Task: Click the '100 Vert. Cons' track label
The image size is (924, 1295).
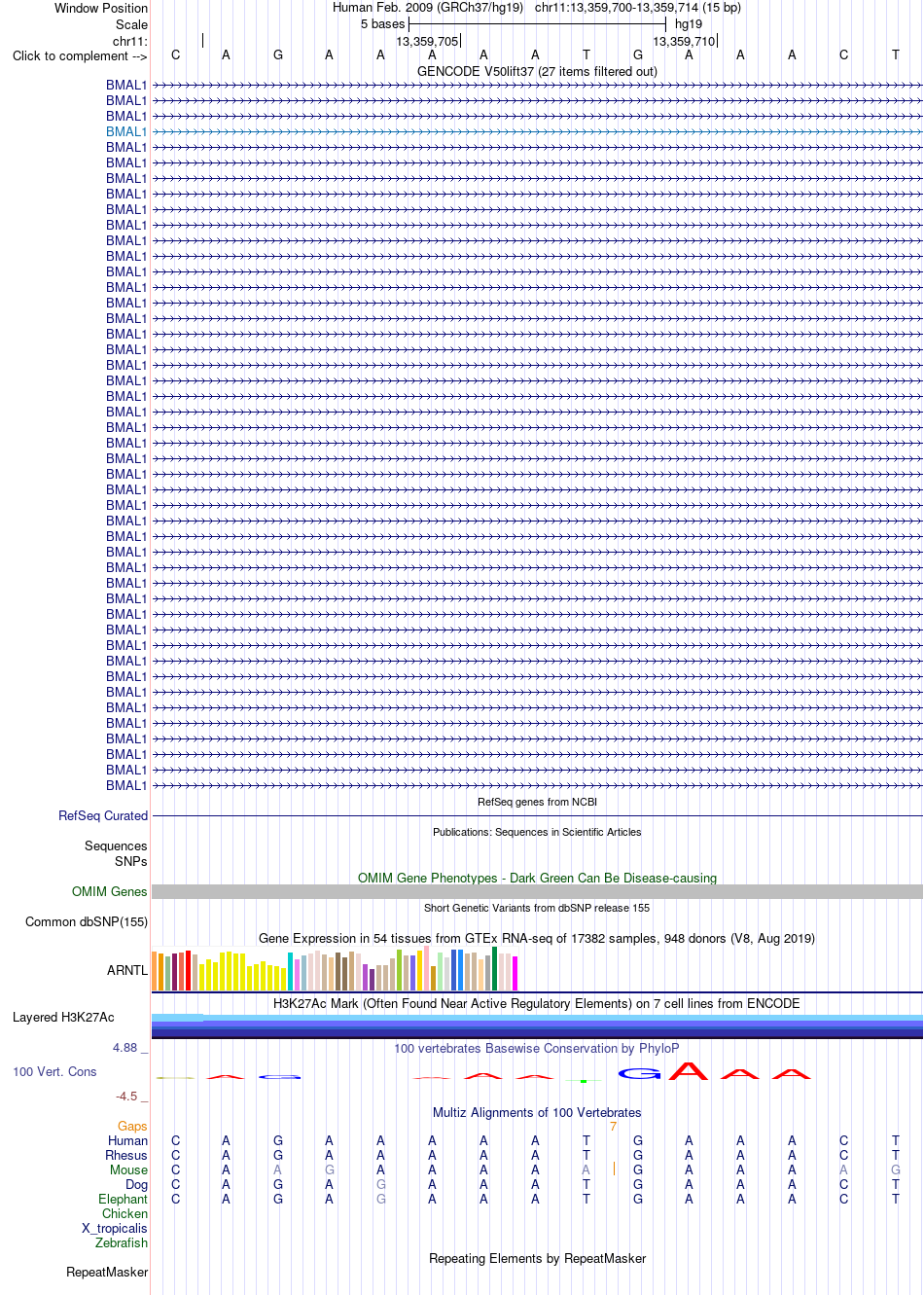Action: [x=54, y=1071]
